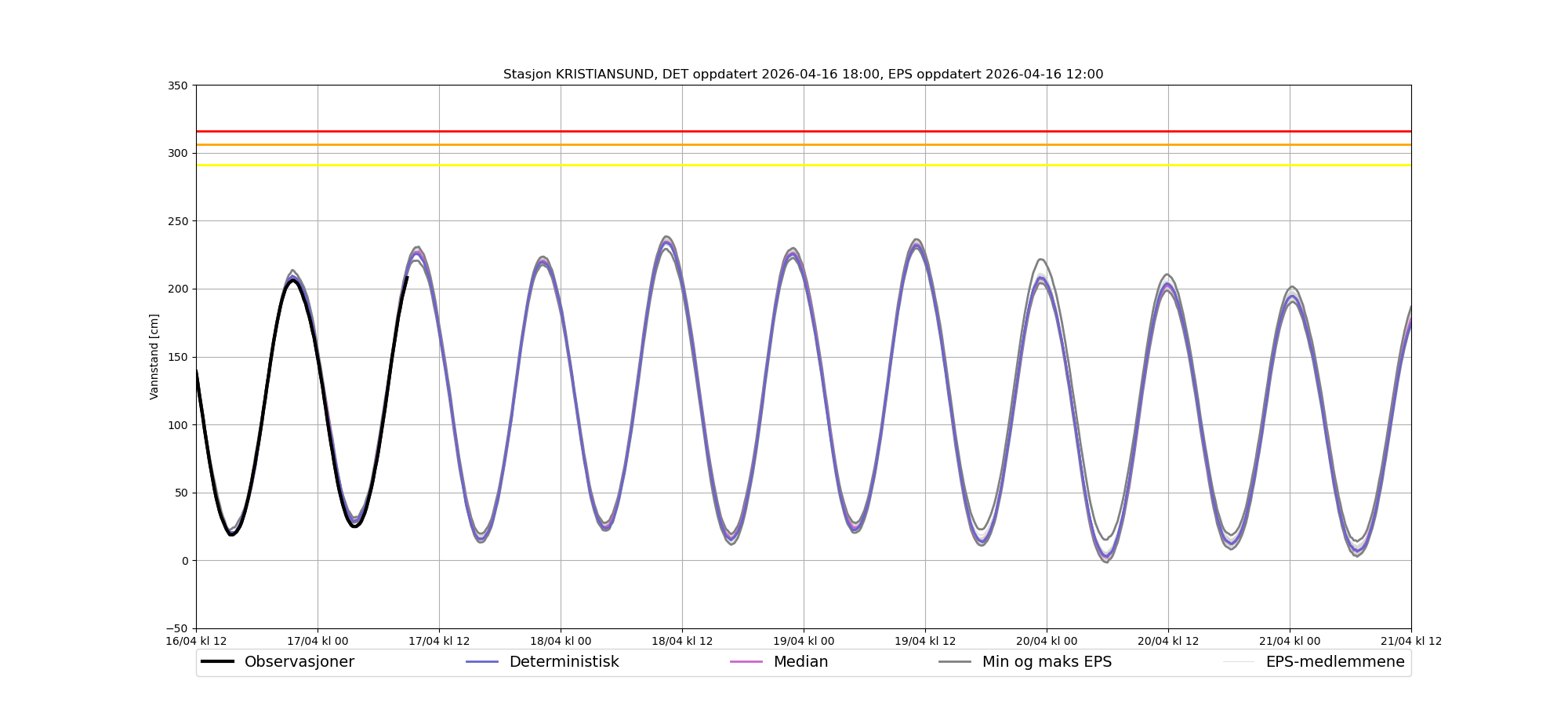Click the black Observasjoner legend line swatch
The height and width of the screenshot is (706, 1568).
pyautogui.click(x=217, y=662)
